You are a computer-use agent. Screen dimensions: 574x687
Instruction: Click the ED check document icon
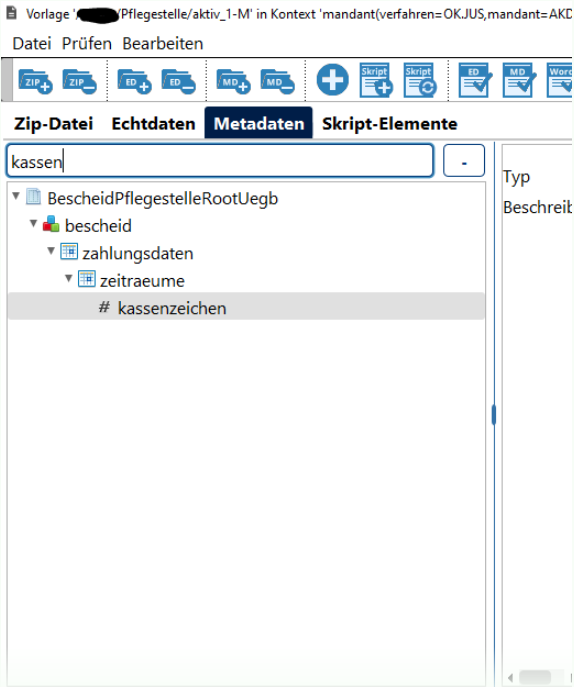[x=475, y=80]
